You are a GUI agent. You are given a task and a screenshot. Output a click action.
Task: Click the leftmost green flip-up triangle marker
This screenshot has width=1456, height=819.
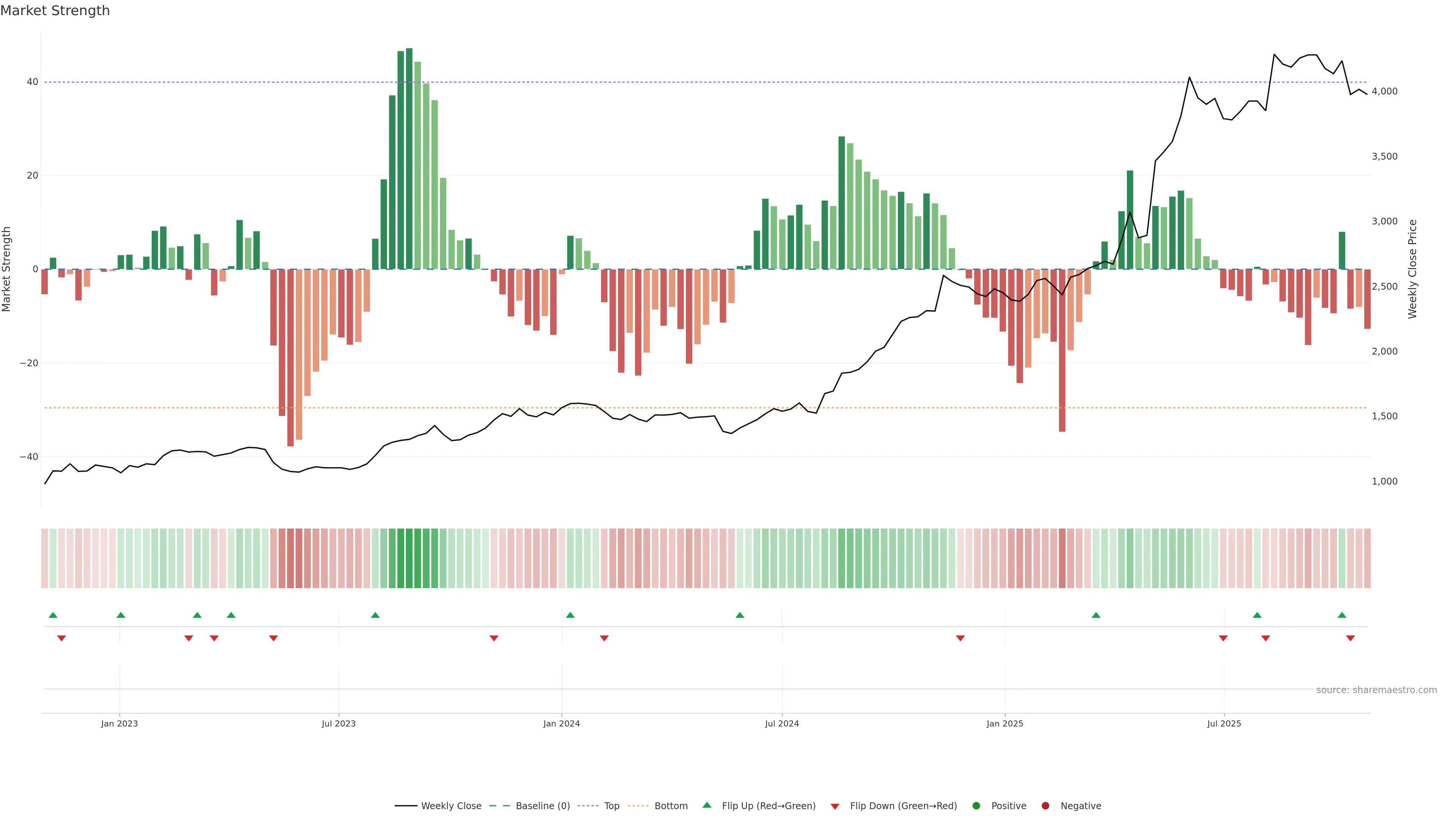point(53,615)
